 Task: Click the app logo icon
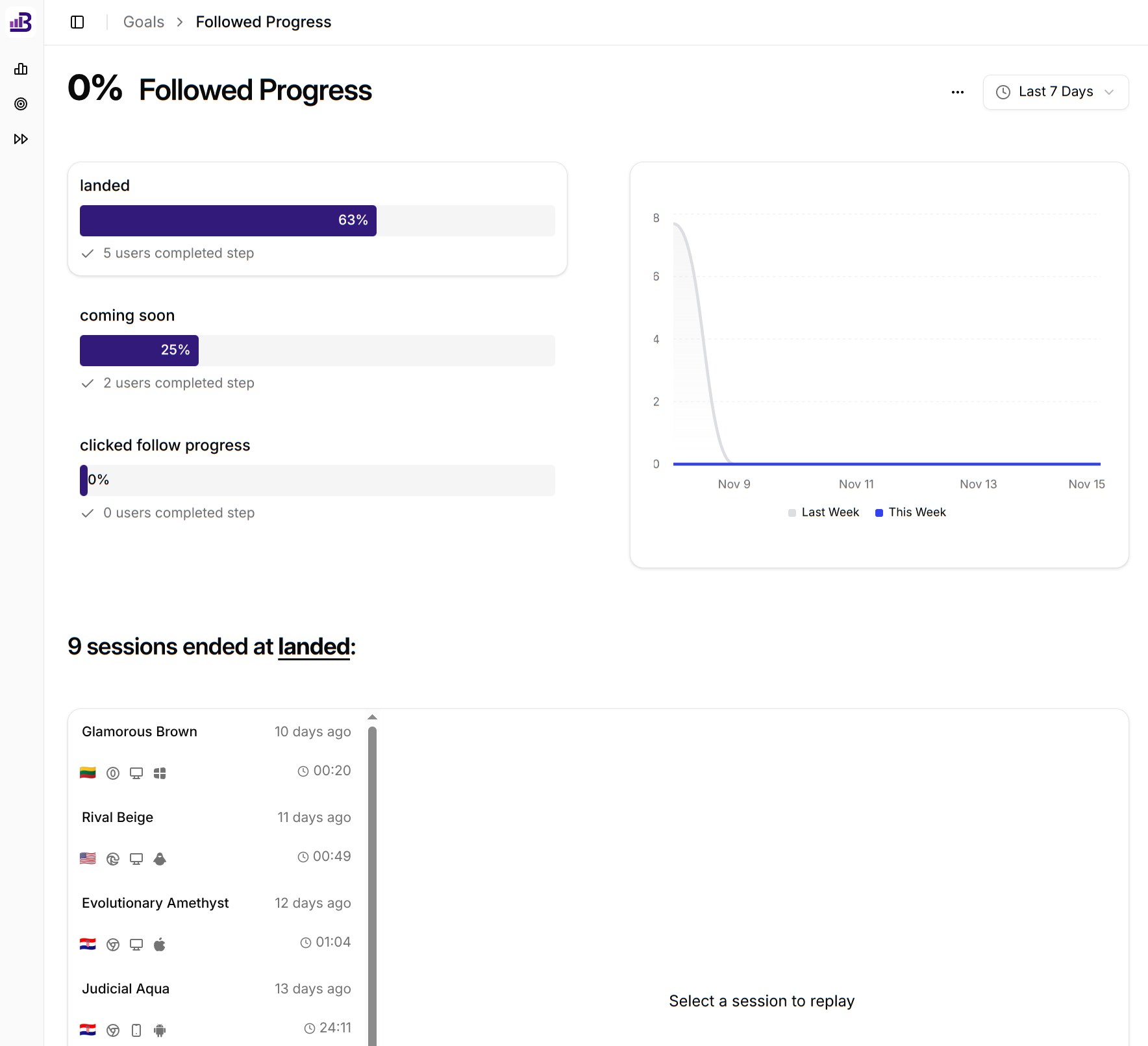(x=21, y=22)
